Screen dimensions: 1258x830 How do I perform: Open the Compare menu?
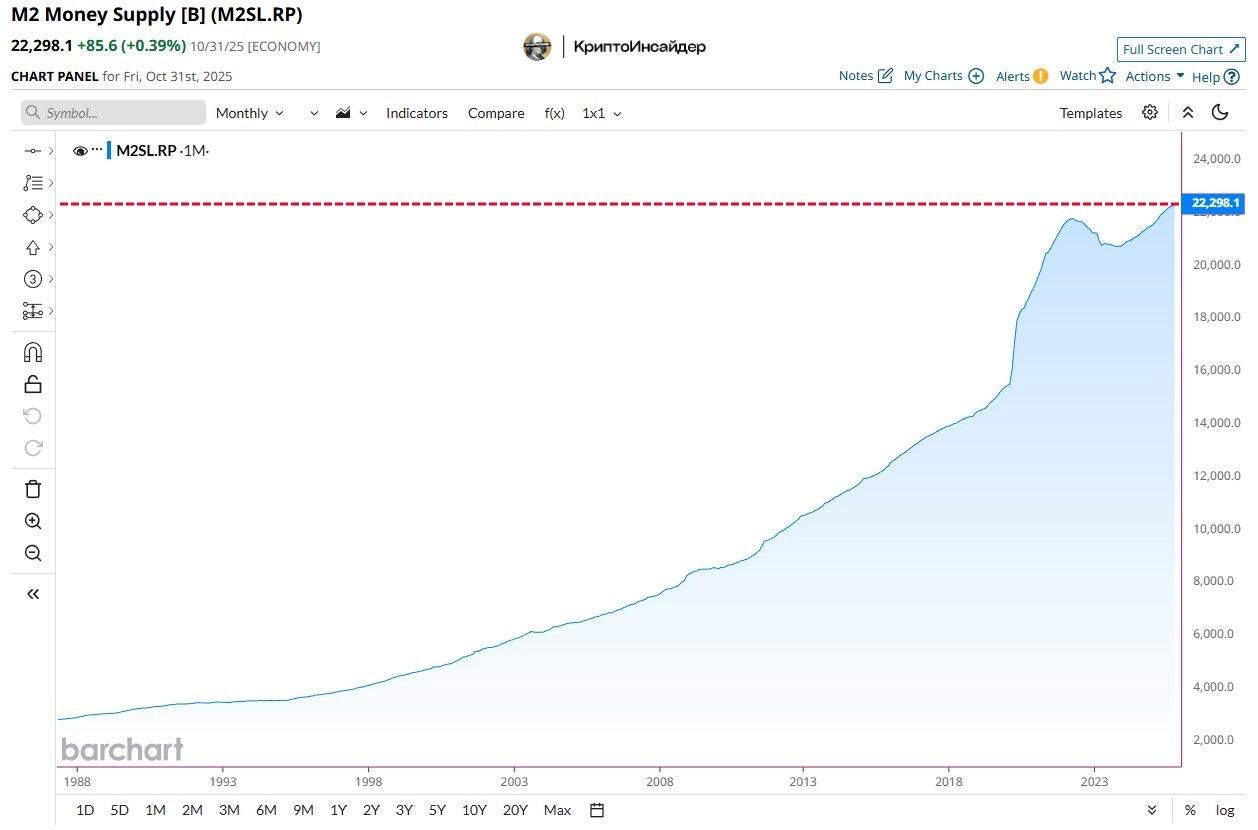(496, 113)
